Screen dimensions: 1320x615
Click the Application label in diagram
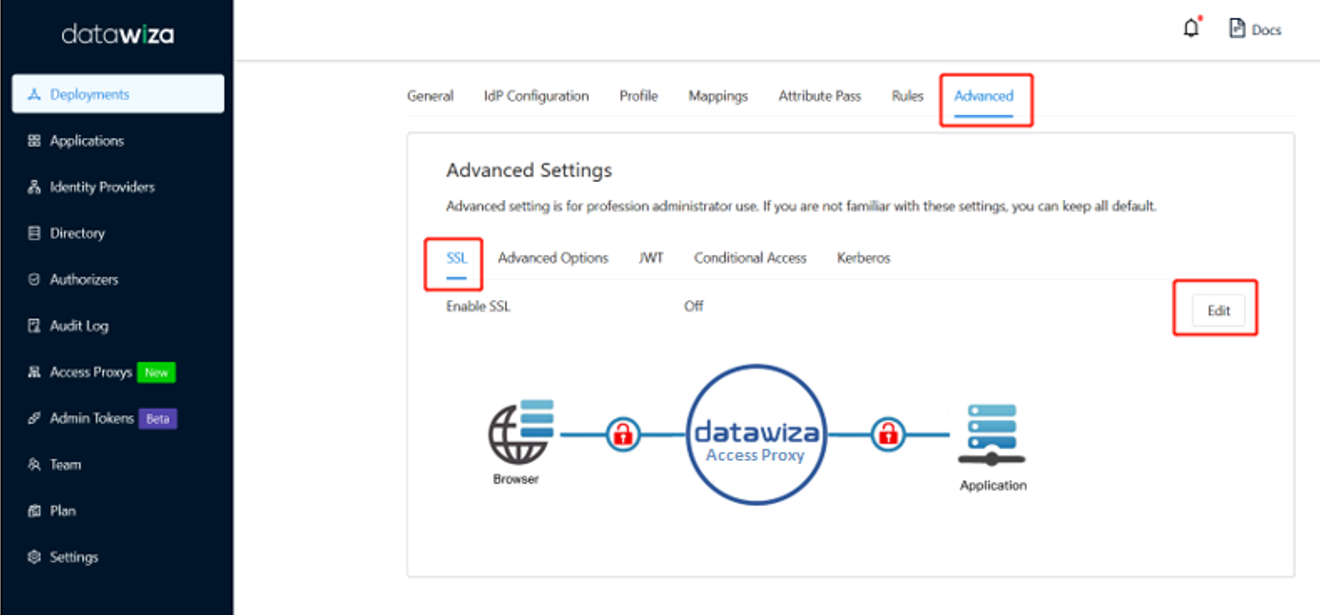coord(993,485)
